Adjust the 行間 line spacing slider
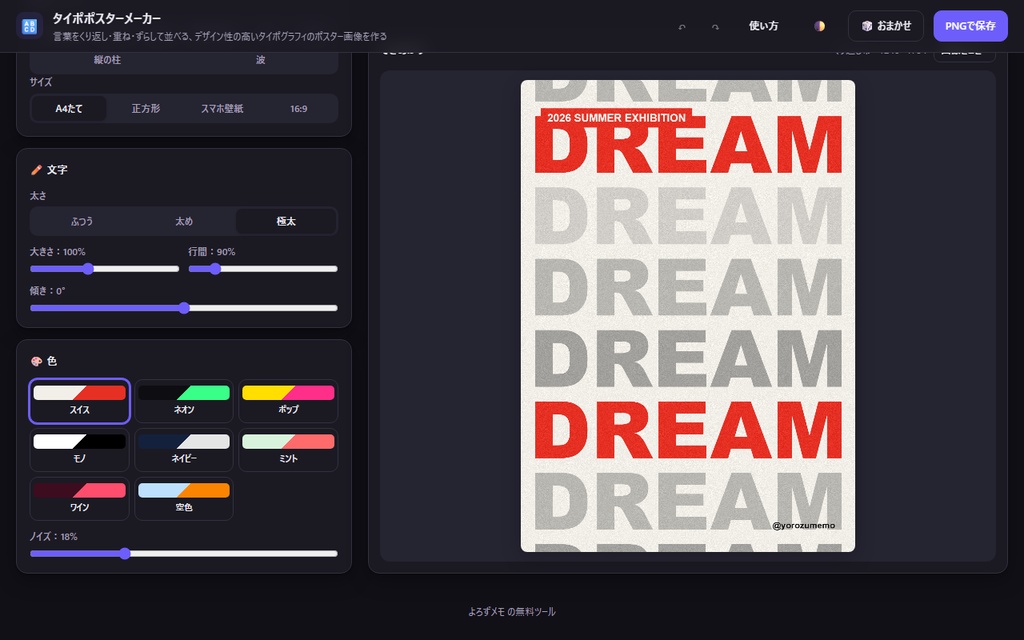The height and width of the screenshot is (640, 1024). tap(263, 269)
